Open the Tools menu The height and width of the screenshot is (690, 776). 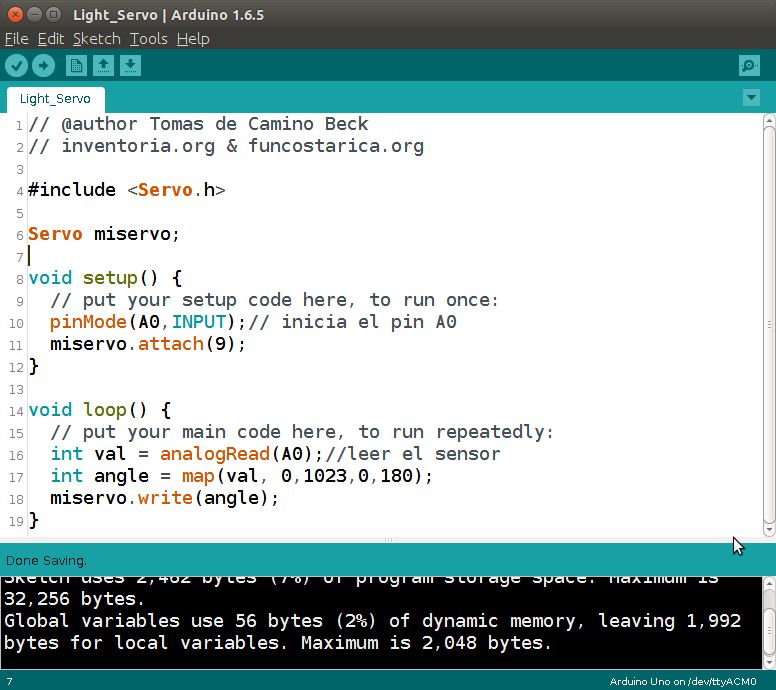click(148, 39)
